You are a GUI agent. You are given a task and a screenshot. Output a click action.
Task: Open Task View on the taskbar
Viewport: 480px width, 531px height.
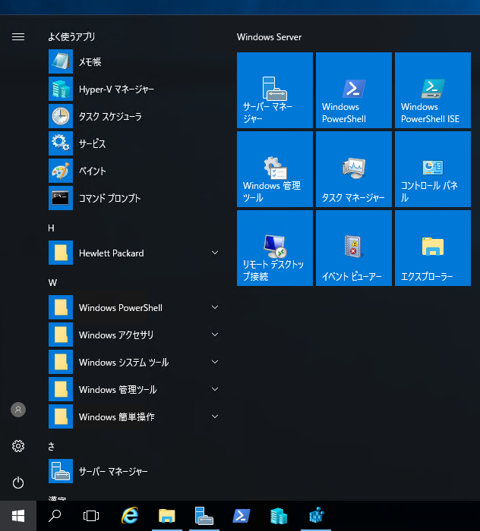91,516
